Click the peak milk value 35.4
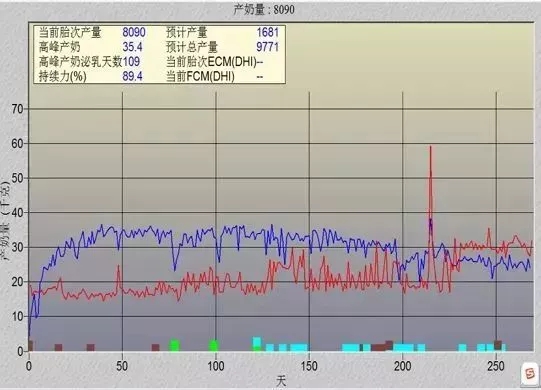This screenshot has width=541, height=390. (132, 47)
